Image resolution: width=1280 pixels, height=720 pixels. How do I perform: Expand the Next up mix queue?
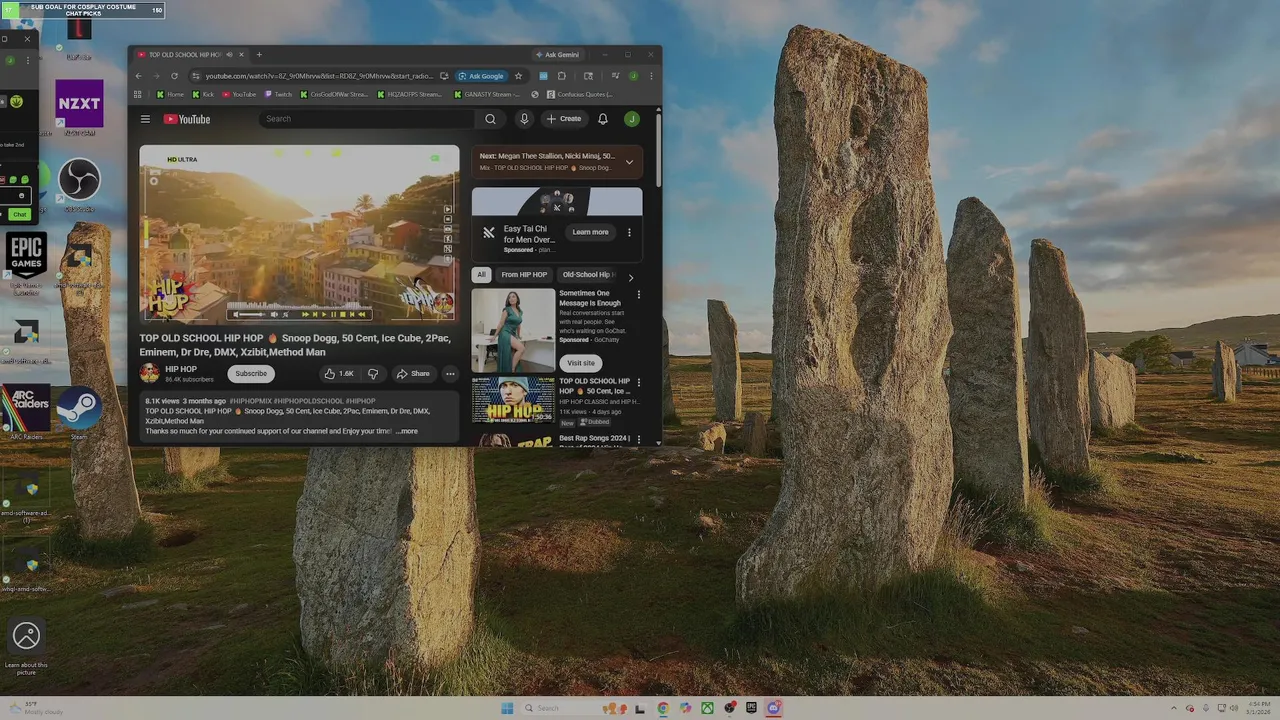[629, 162]
